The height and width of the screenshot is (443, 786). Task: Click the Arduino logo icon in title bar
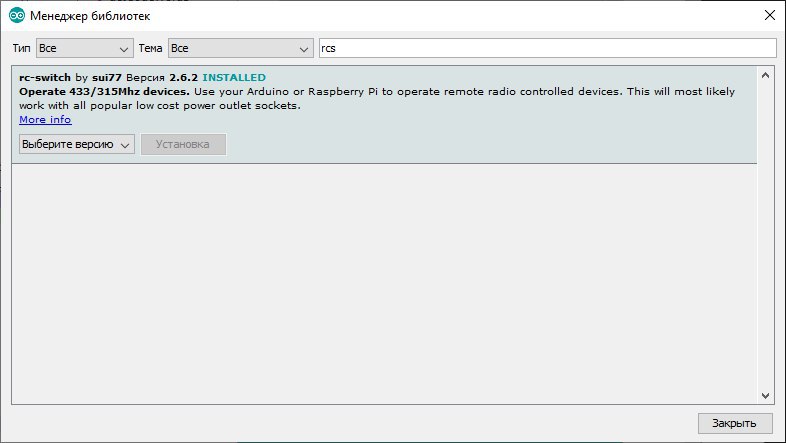(17, 16)
